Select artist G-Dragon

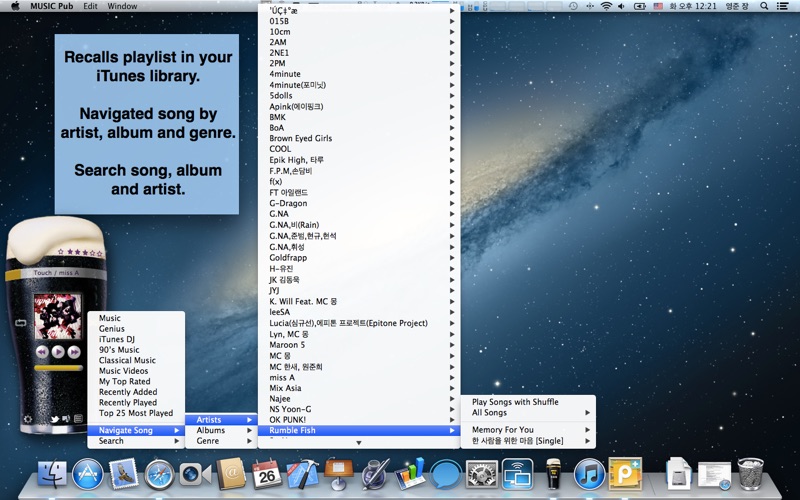click(359, 203)
